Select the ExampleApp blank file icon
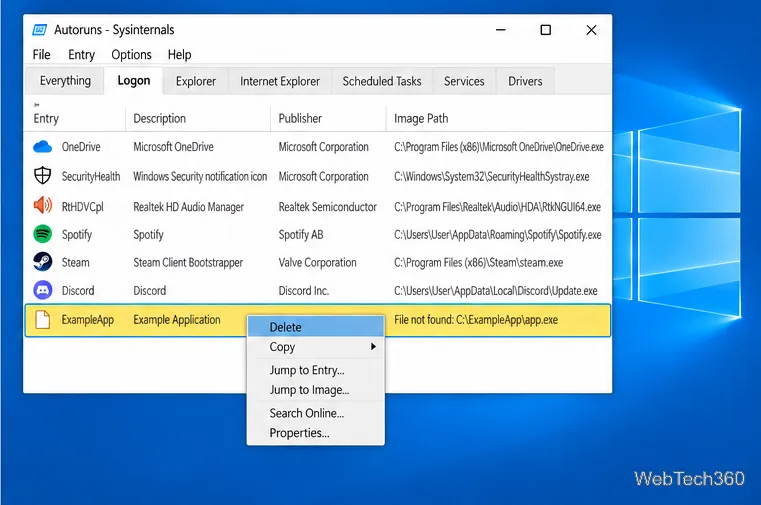 43,320
